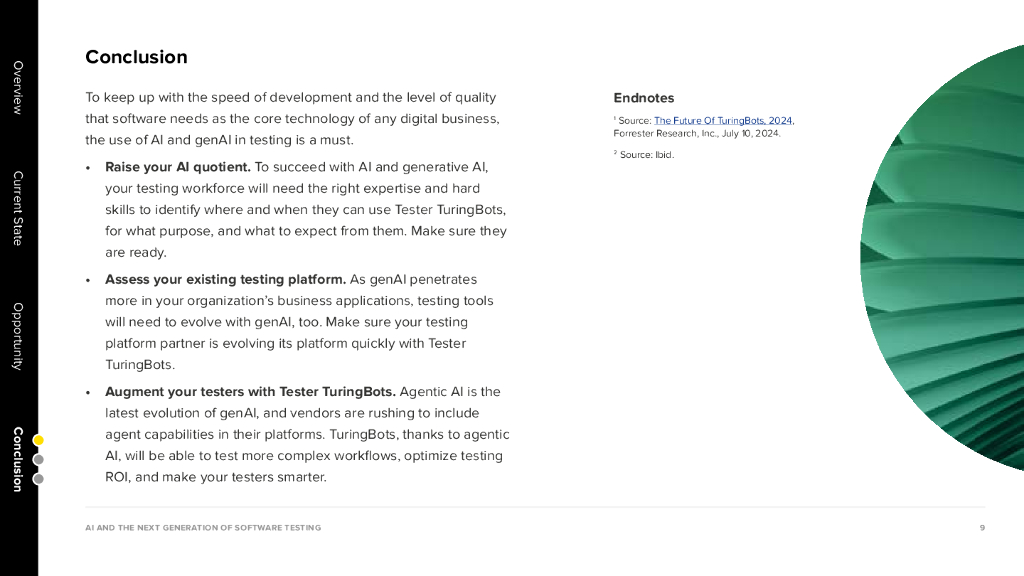
Task: Select the Conclusion sidebar tab
Action: point(17,459)
